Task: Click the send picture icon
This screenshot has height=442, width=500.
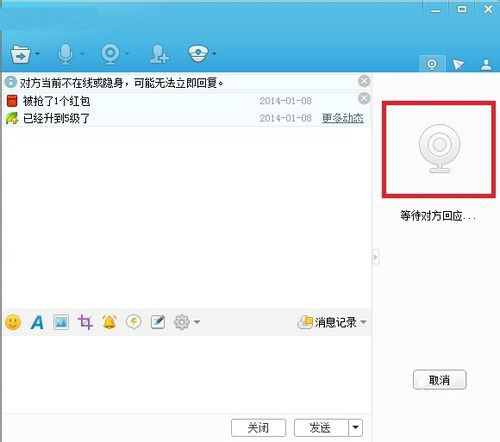Action: click(61, 322)
